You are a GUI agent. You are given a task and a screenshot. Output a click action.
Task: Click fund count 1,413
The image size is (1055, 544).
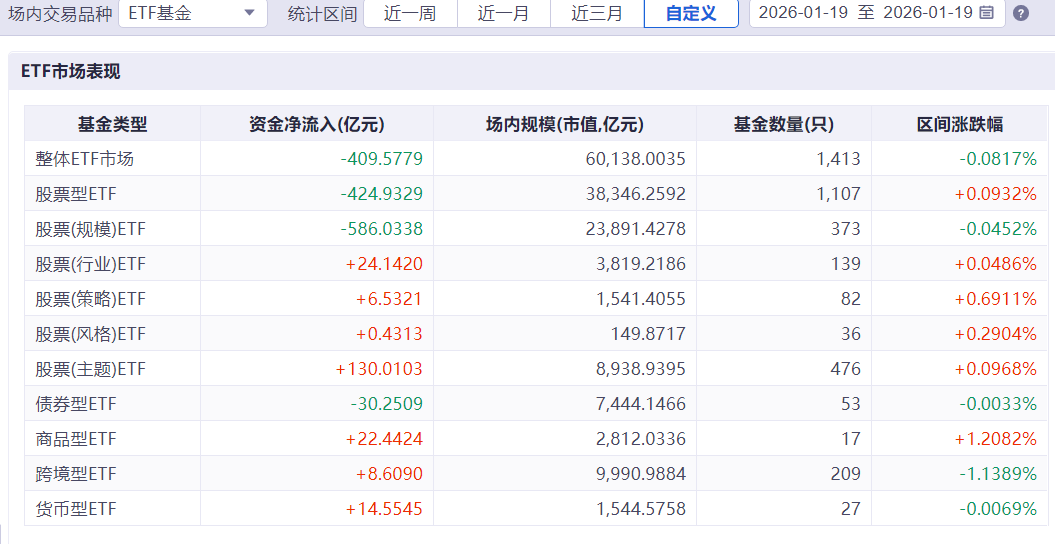[x=838, y=159]
